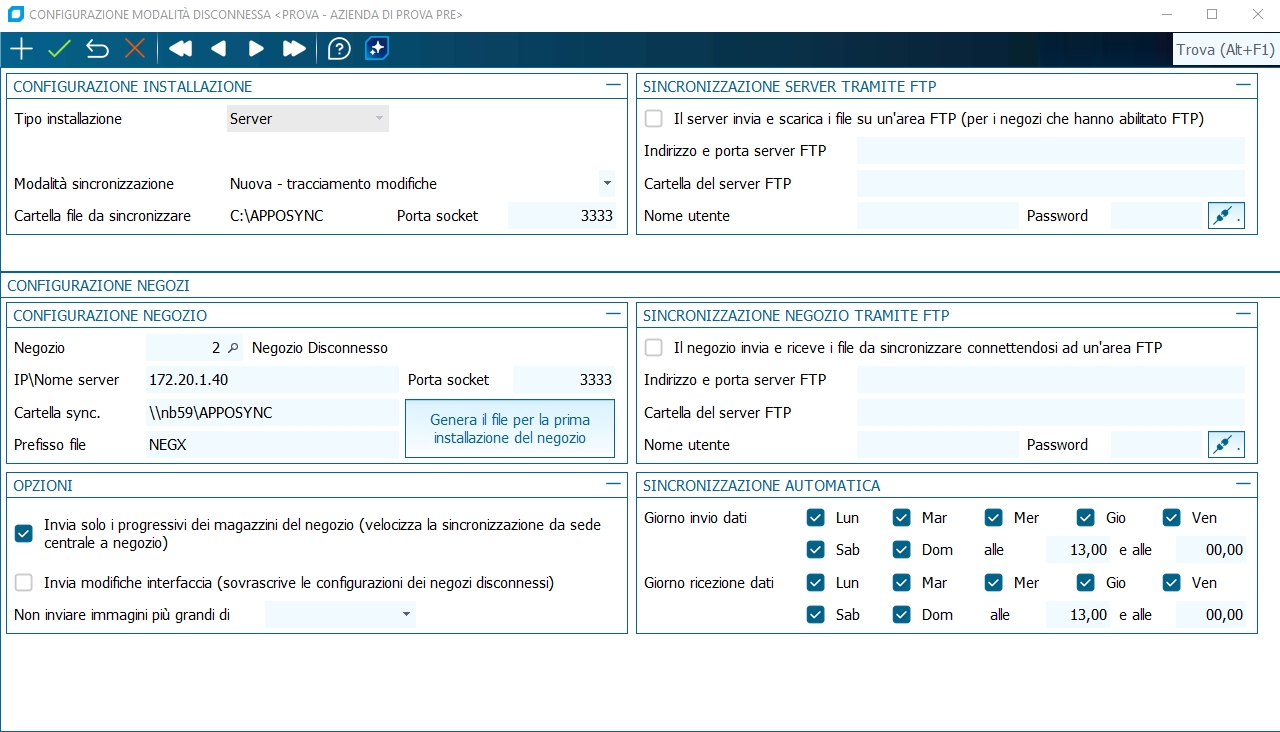The height and width of the screenshot is (732, 1280).
Task: Click the orange X cancel icon
Action: pos(135,49)
